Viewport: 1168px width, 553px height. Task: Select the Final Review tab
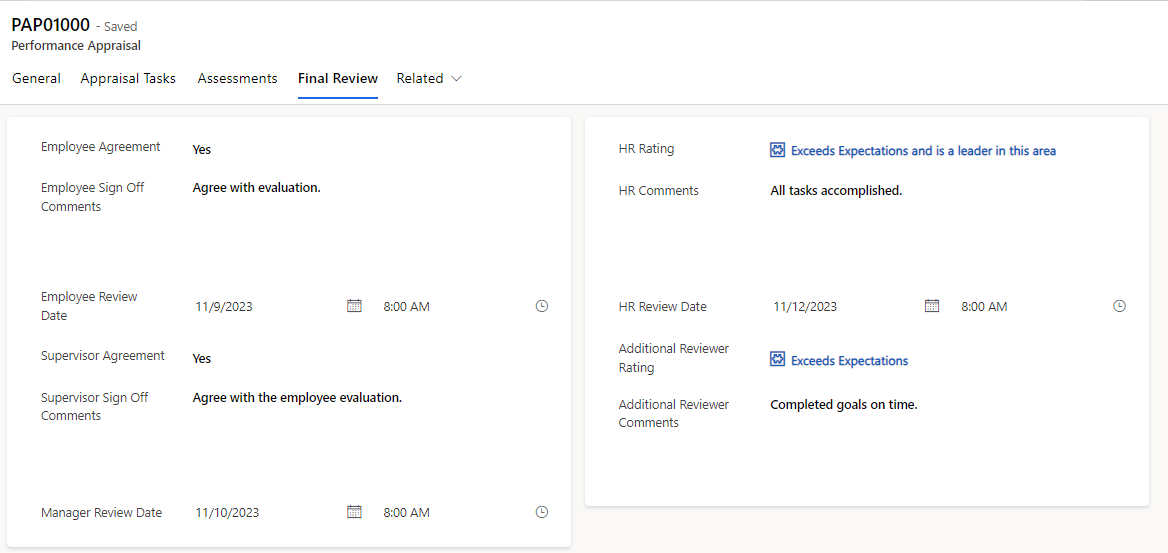(x=338, y=78)
